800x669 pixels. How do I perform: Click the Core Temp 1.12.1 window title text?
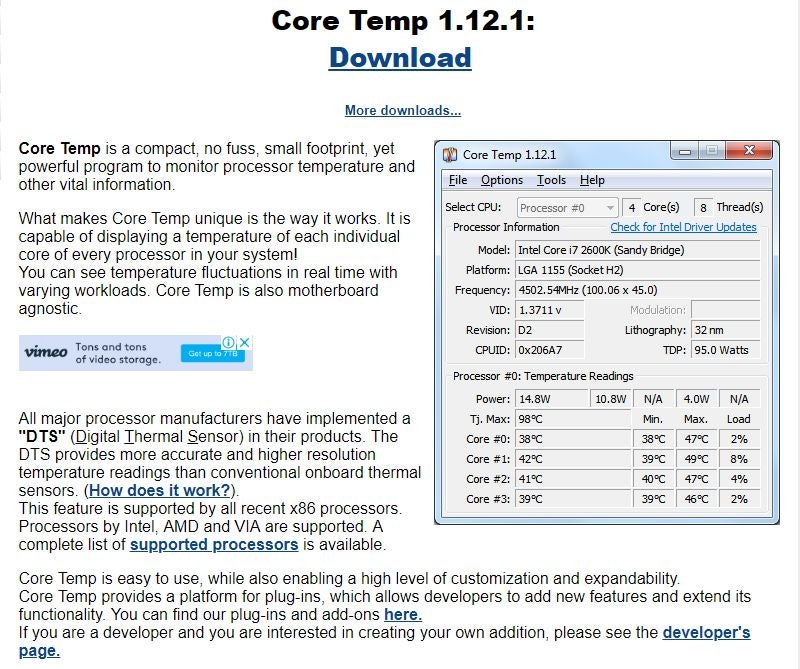[x=509, y=155]
